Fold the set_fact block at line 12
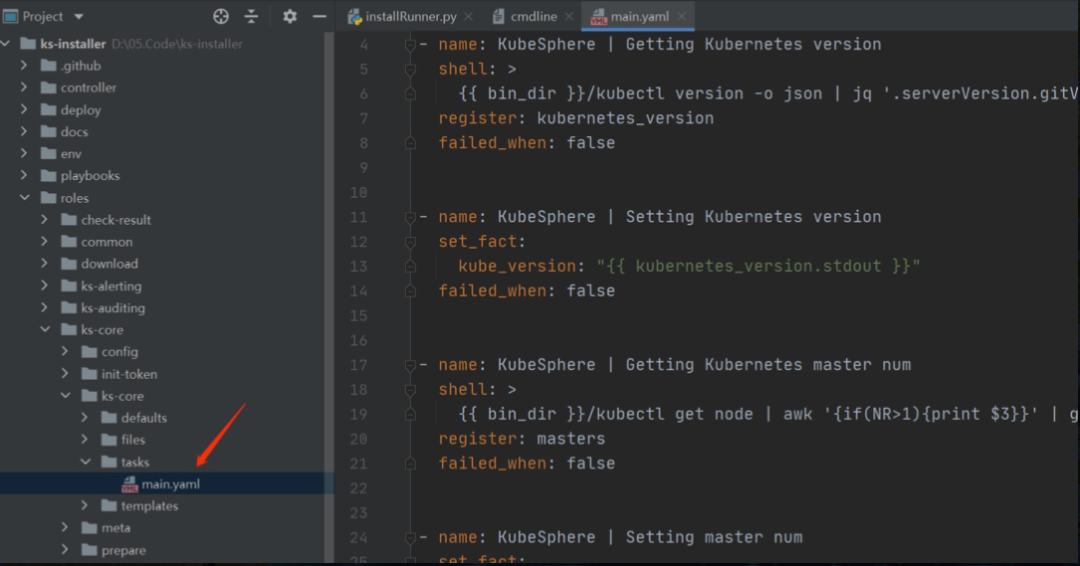The height and width of the screenshot is (566, 1080). [x=410, y=242]
